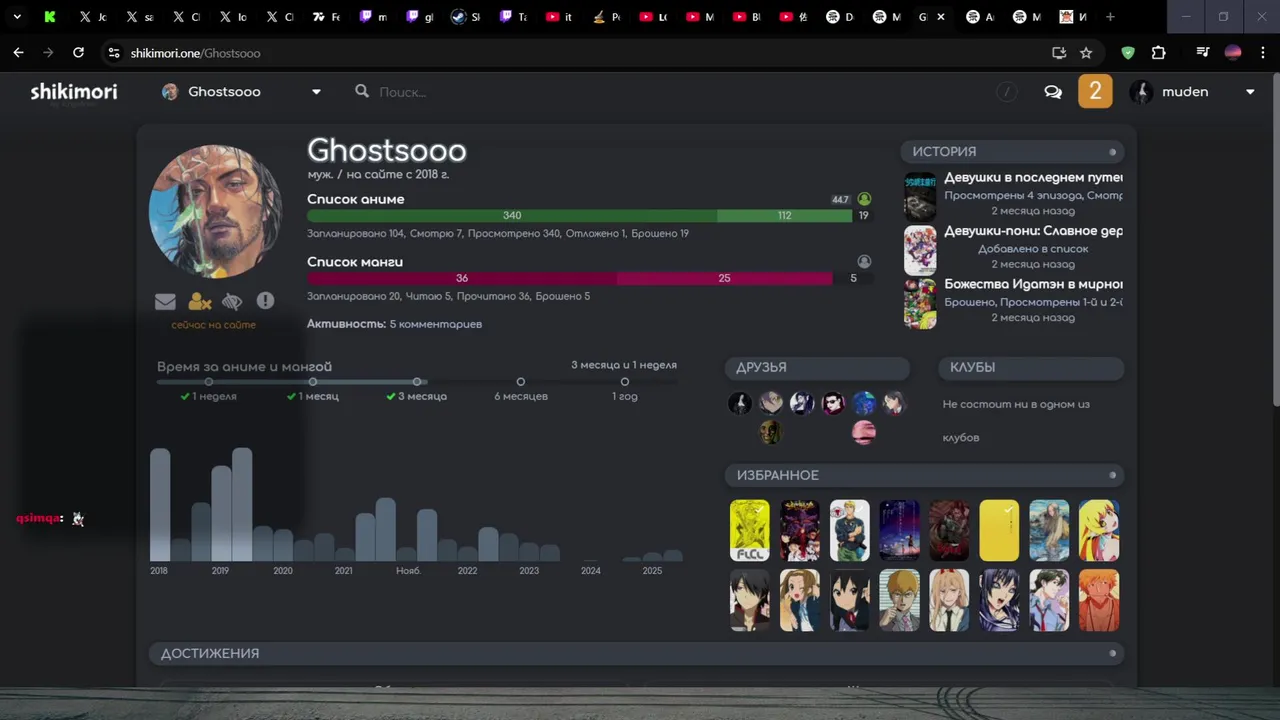Open history entry Девушки-пони: Славное дерби
The width and height of the screenshot is (1280, 720).
pos(1033,231)
